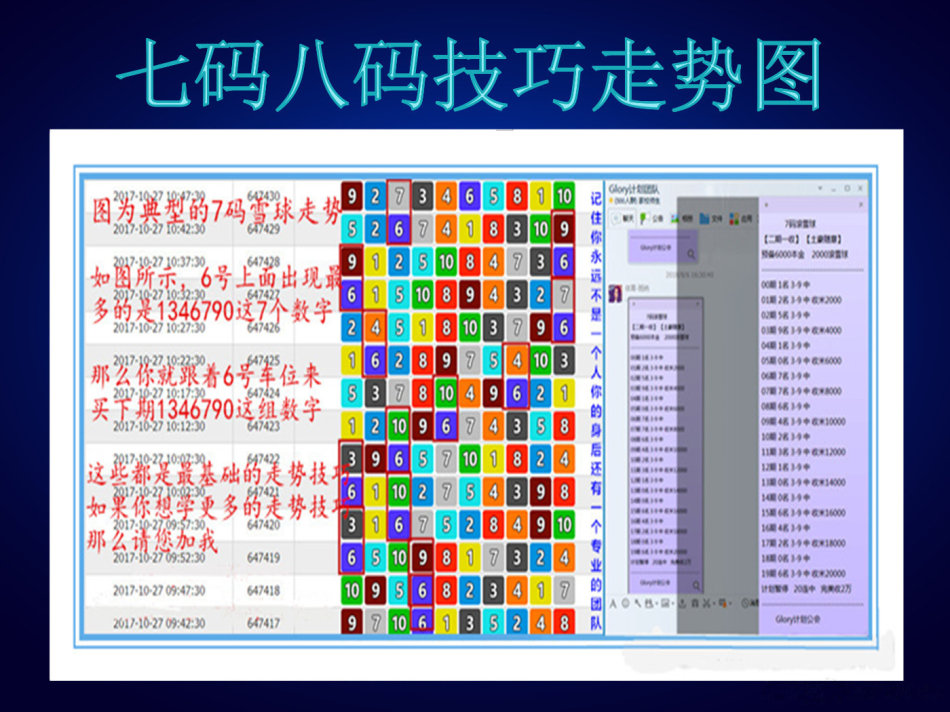Click the Glory计划团队 group title

(639, 188)
